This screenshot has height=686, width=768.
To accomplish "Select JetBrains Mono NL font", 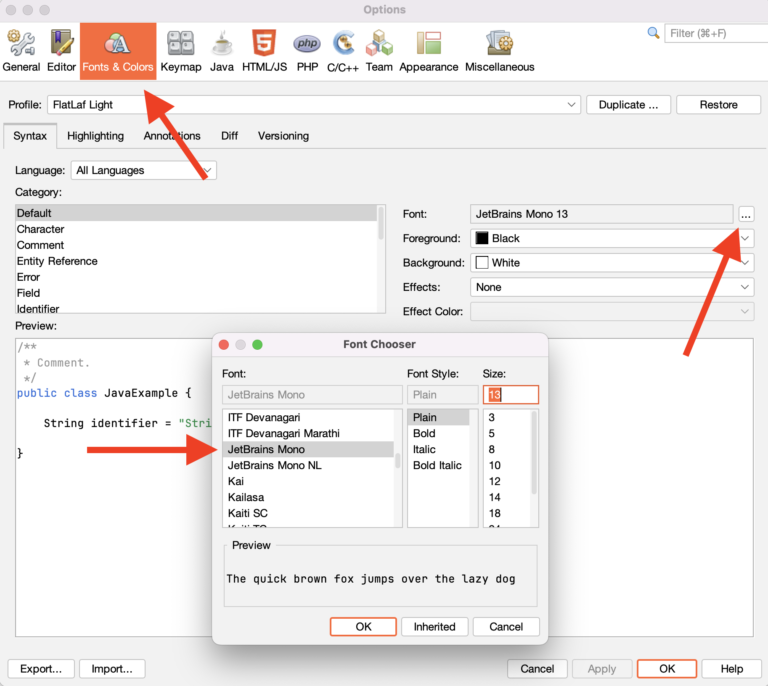I will [x=309, y=465].
